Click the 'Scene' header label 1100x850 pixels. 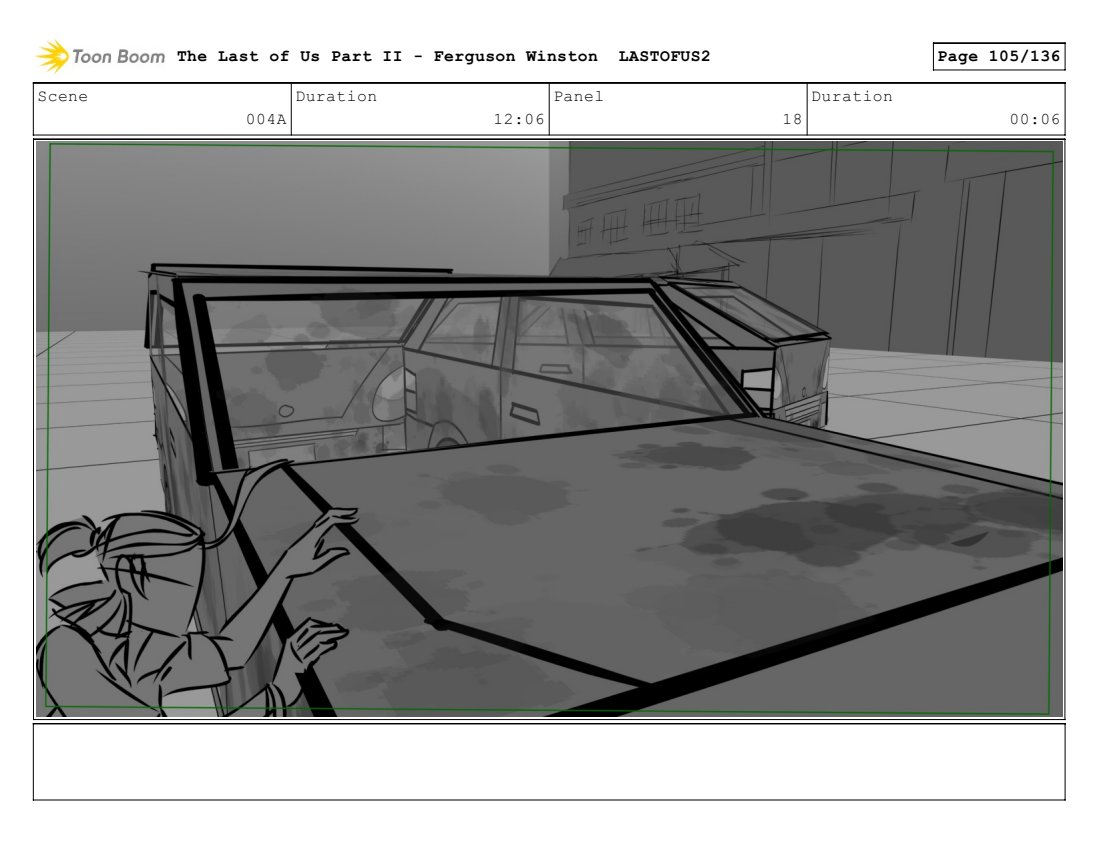62,97
